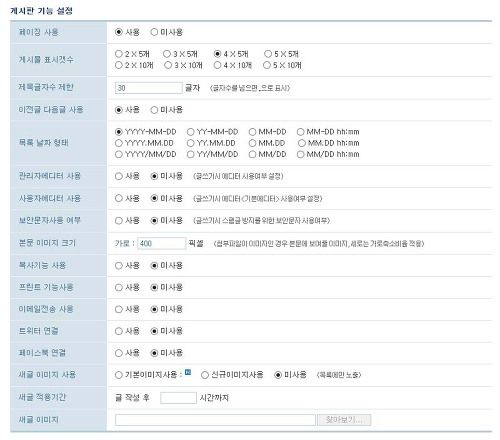The image size is (500, 440).
Task: Enable 사용 for 관리자에디터 사용
Action: click(x=119, y=176)
